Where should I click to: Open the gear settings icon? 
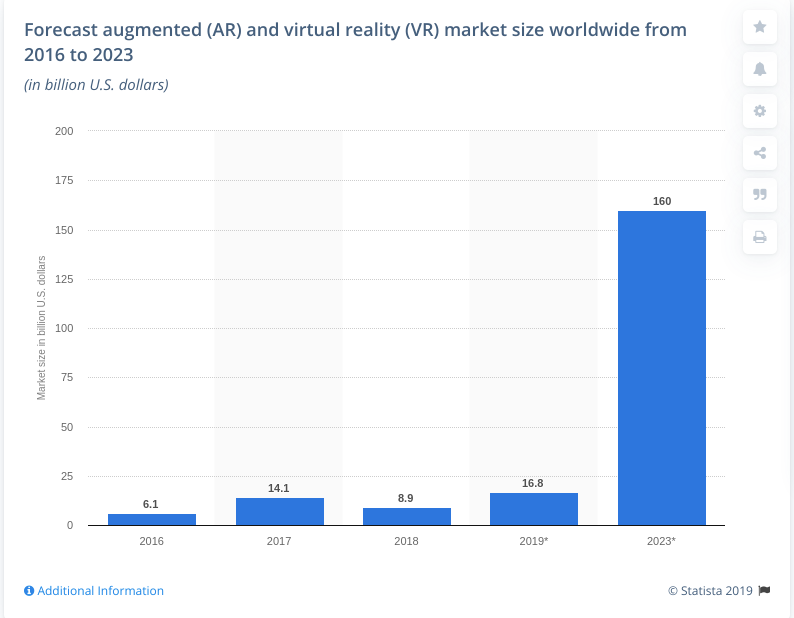(x=760, y=111)
